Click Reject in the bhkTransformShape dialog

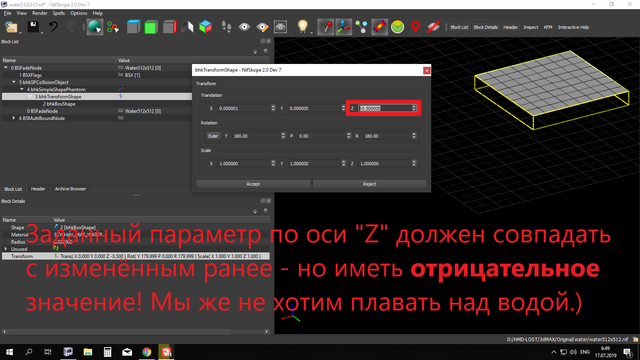[369, 184]
